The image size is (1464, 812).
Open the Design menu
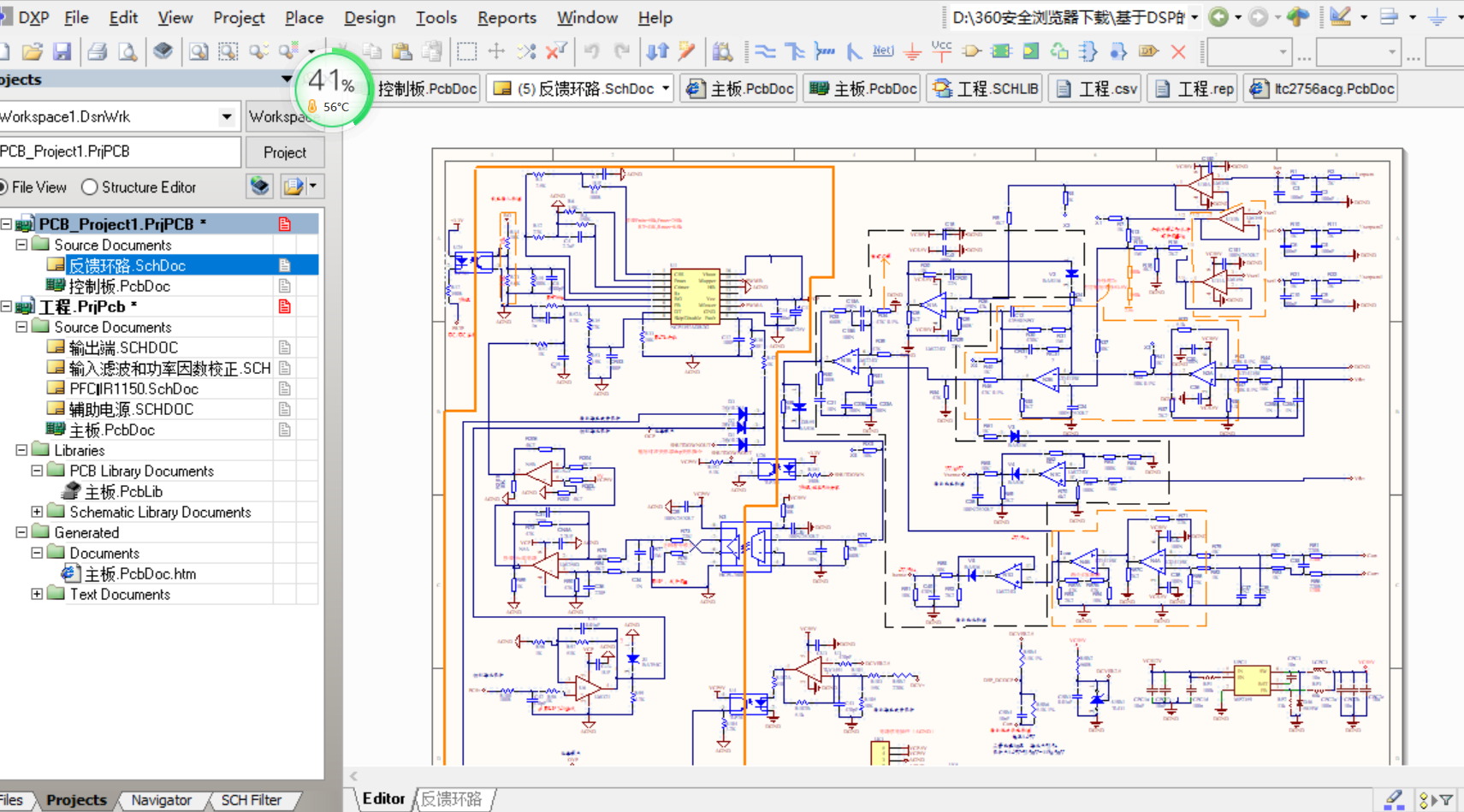370,17
